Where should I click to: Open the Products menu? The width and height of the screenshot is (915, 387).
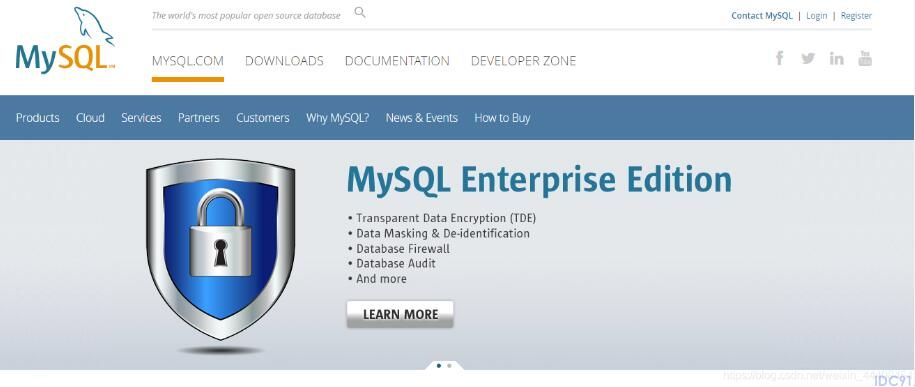(x=37, y=118)
